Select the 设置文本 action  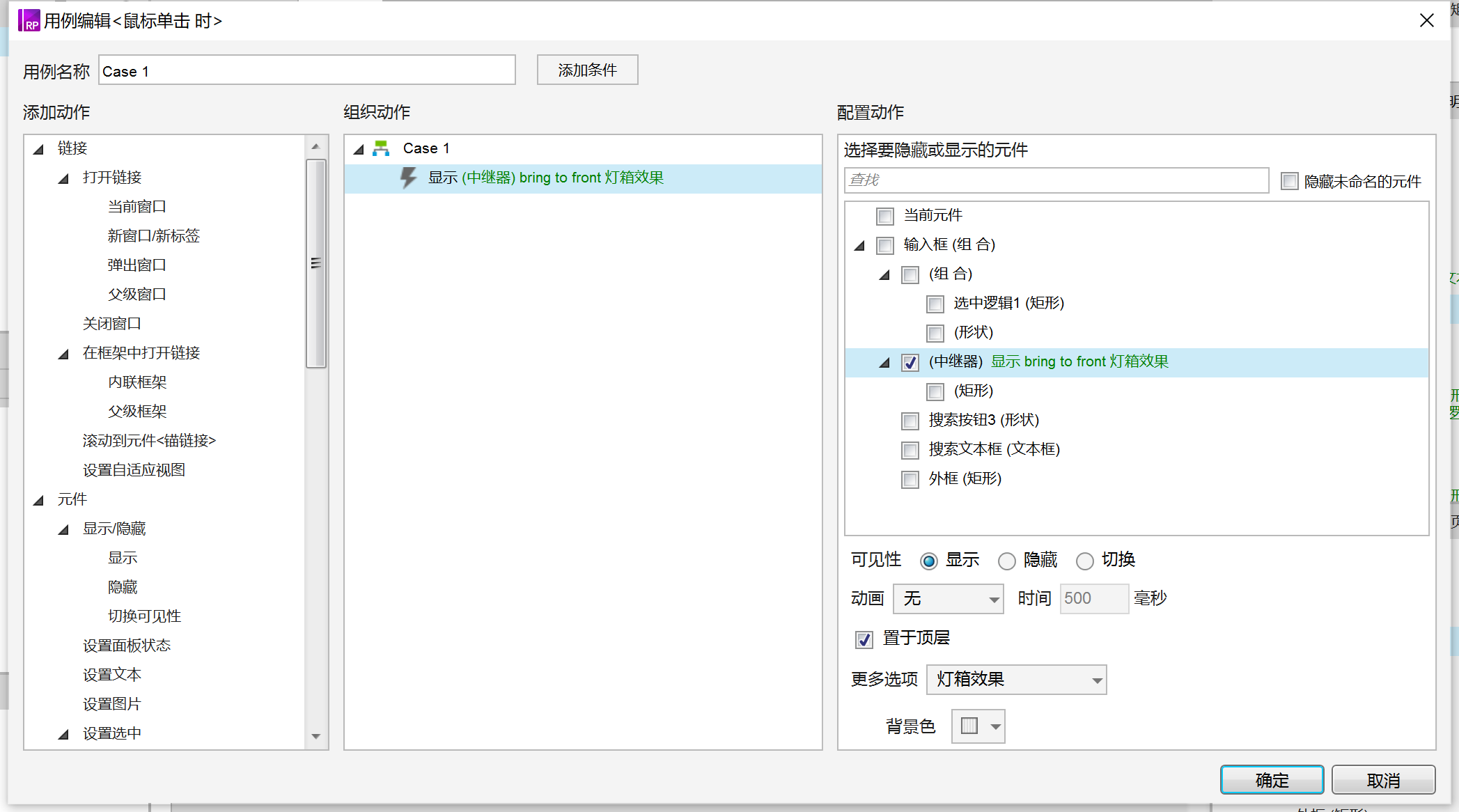click(112, 675)
